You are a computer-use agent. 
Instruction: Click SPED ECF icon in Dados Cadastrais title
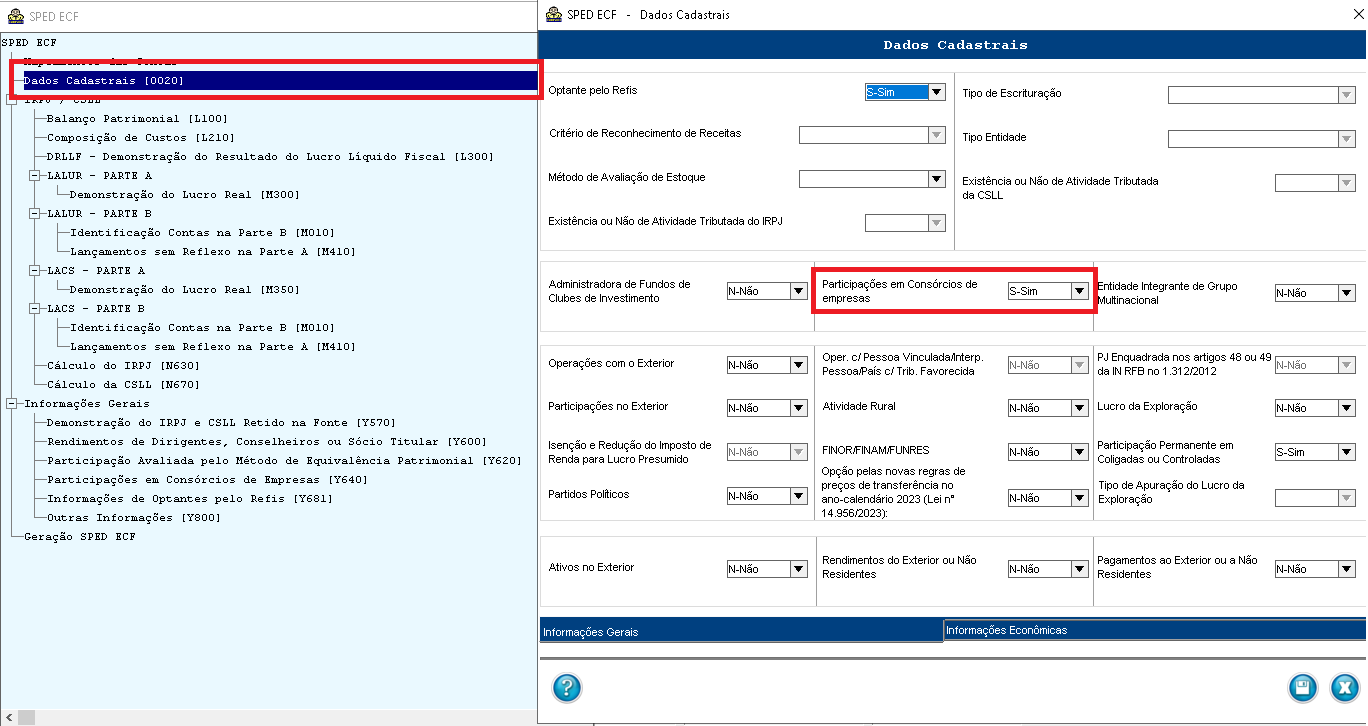point(552,14)
